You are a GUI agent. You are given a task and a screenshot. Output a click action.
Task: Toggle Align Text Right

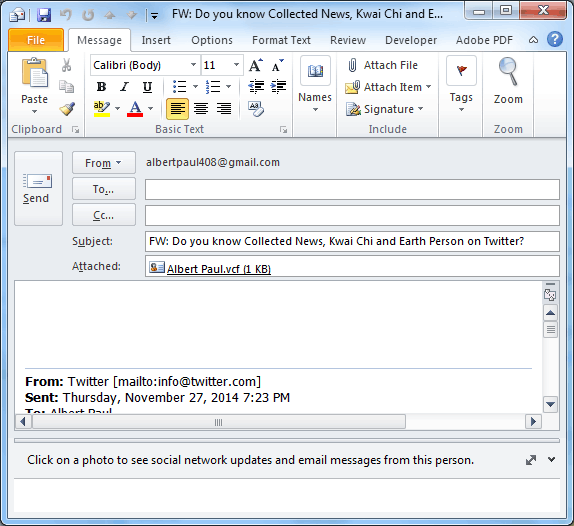tap(224, 109)
